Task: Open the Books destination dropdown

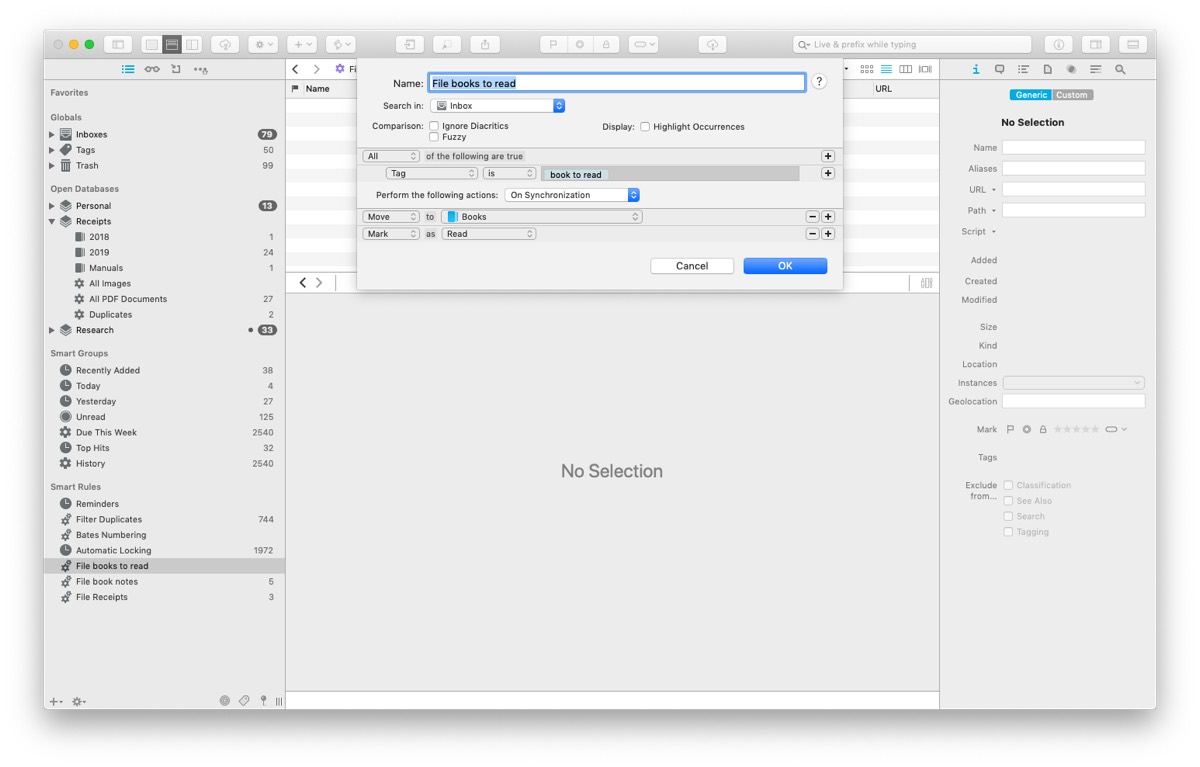Action: point(541,216)
